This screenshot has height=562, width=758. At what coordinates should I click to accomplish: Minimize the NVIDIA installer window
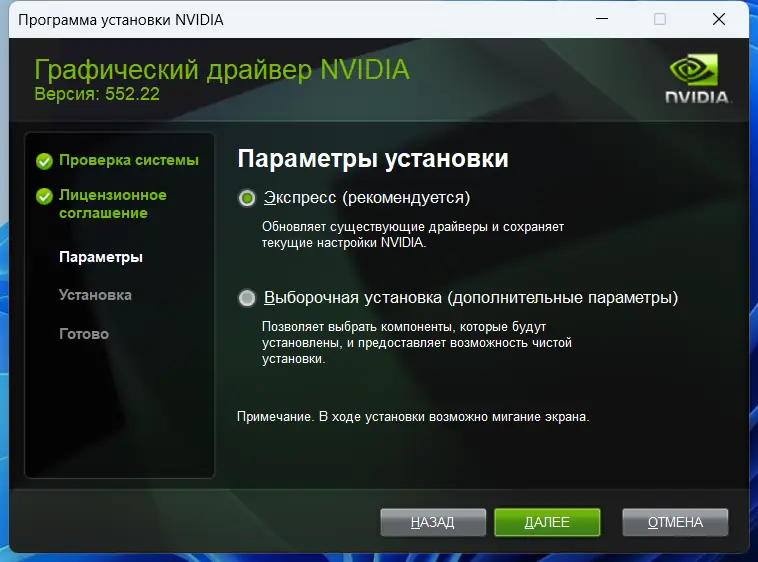click(x=602, y=19)
